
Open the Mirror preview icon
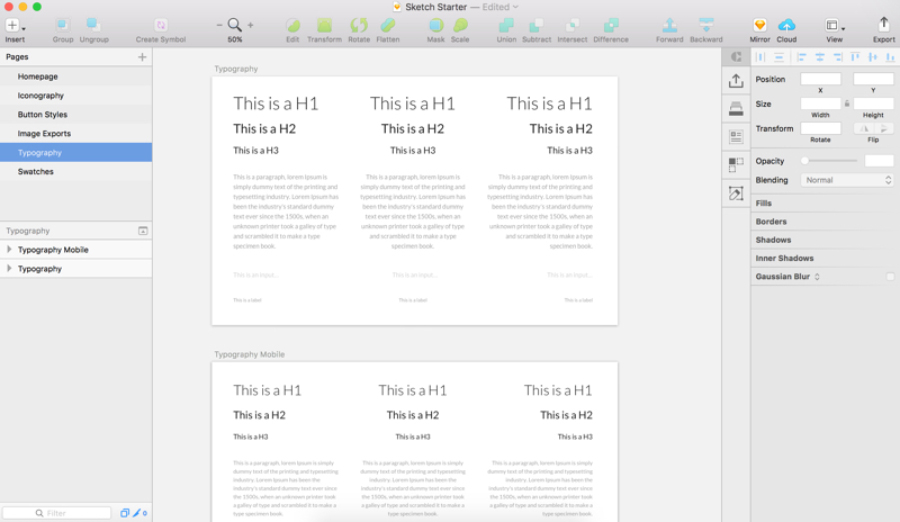coord(759,25)
